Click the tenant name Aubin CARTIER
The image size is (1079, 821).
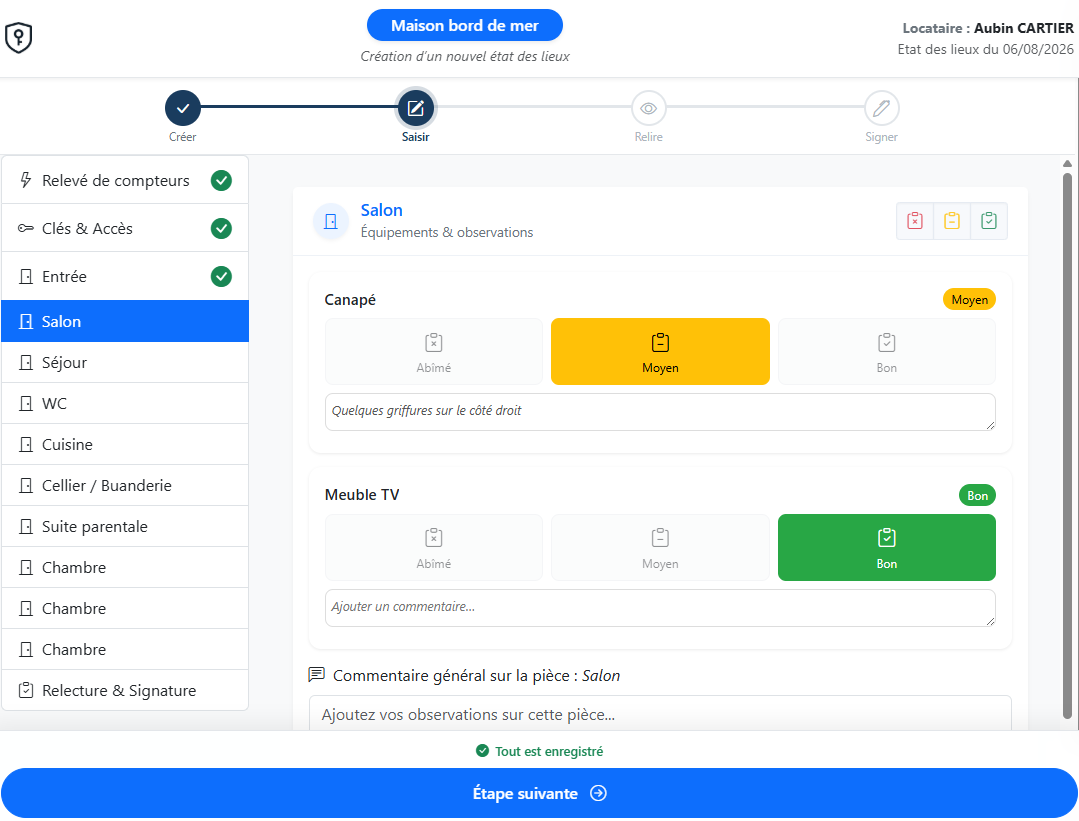(1023, 28)
